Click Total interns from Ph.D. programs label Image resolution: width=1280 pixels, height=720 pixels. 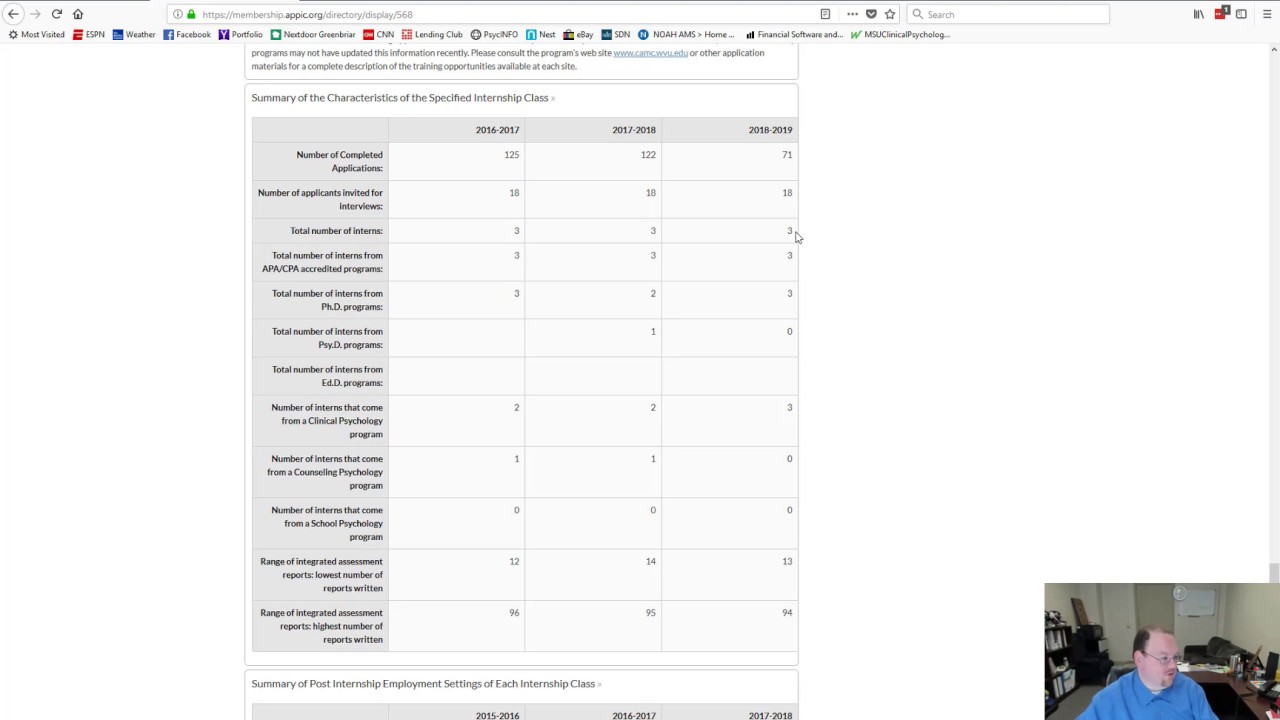pos(327,300)
